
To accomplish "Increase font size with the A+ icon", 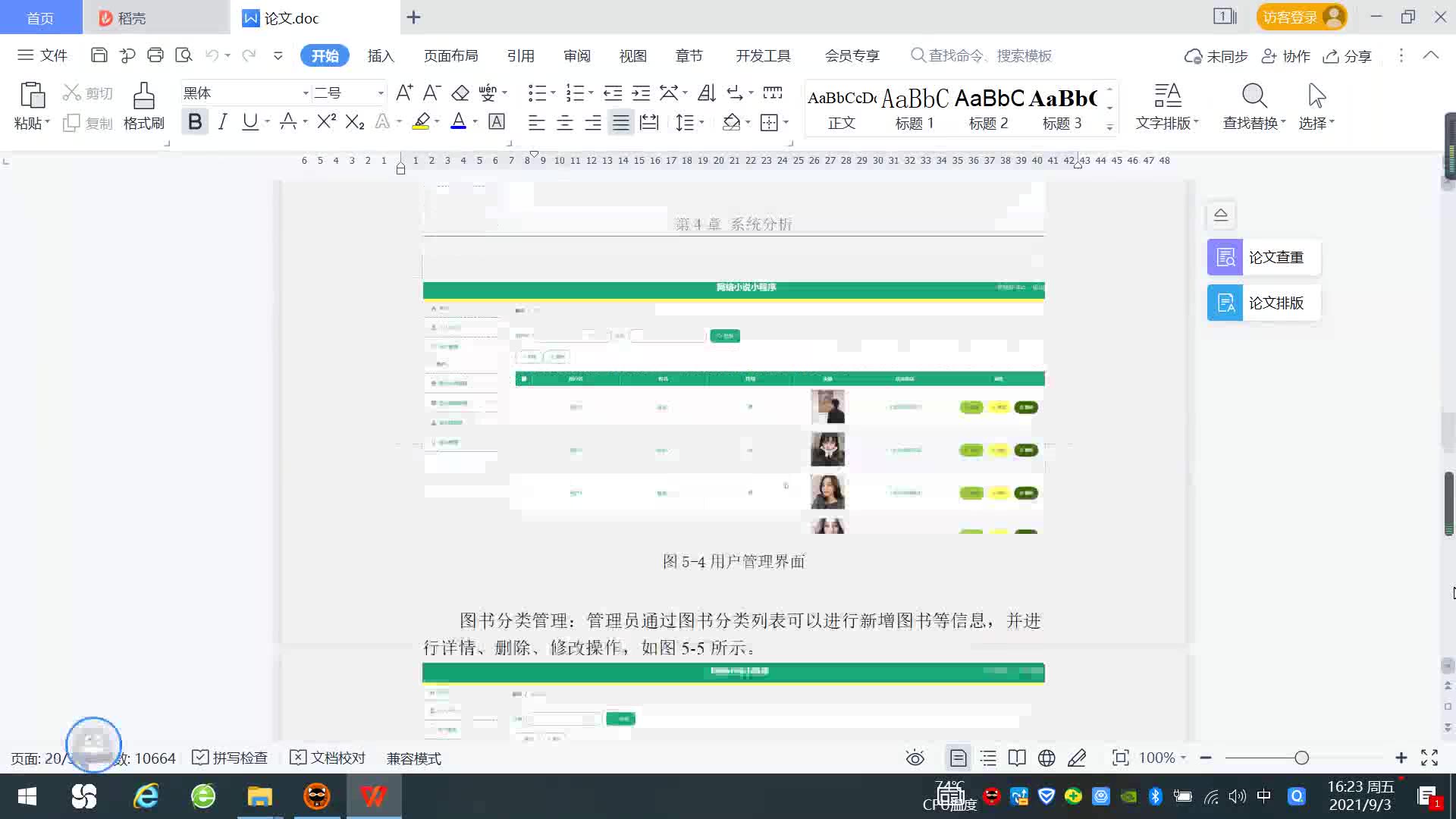I will coord(404,93).
